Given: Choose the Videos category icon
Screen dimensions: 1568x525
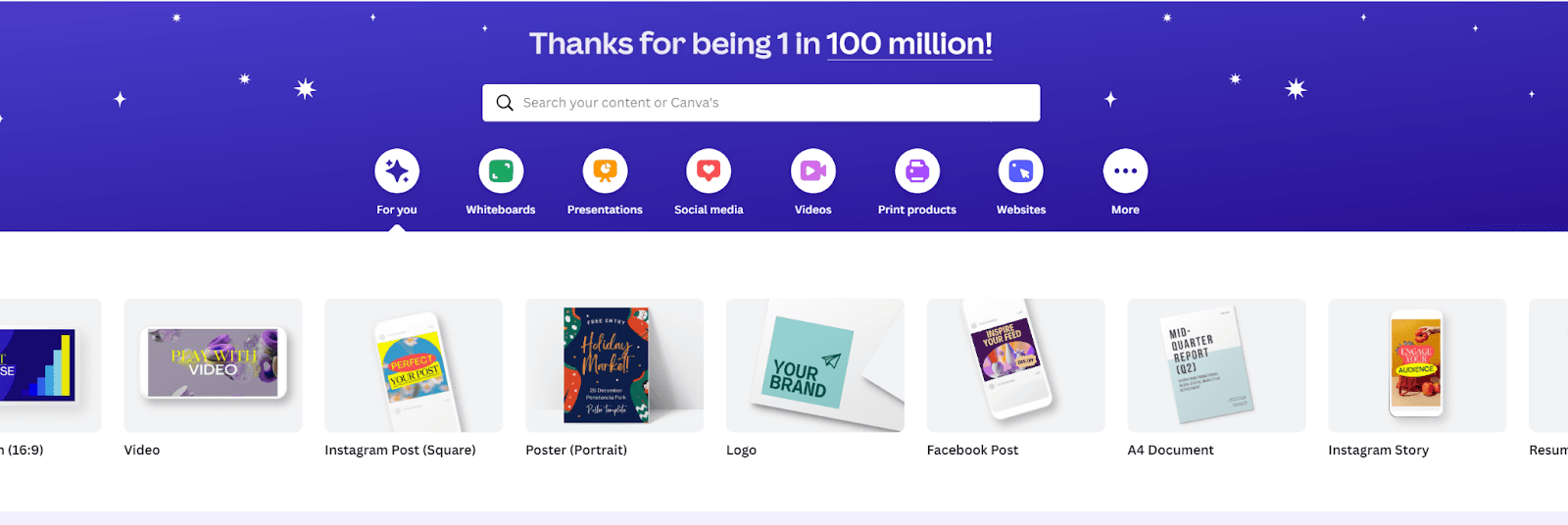Looking at the screenshot, I should [813, 171].
